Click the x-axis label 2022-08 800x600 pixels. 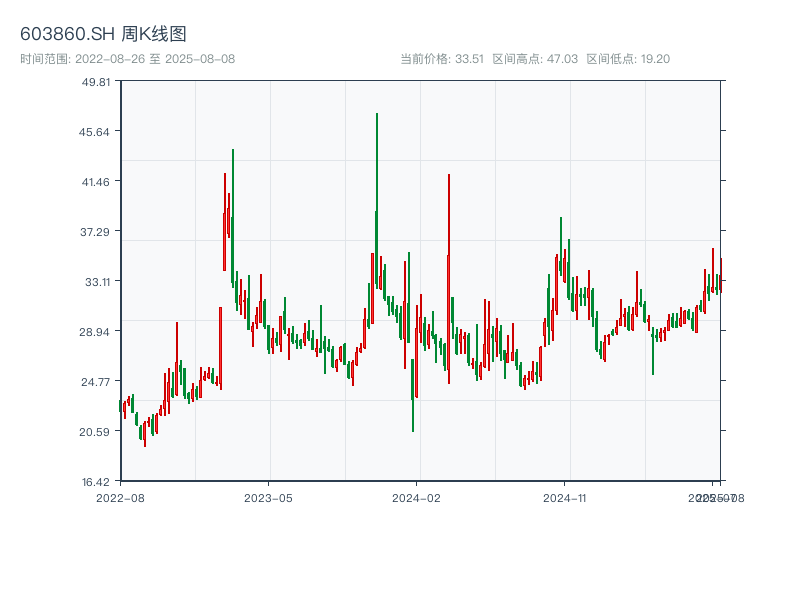pyautogui.click(x=120, y=498)
